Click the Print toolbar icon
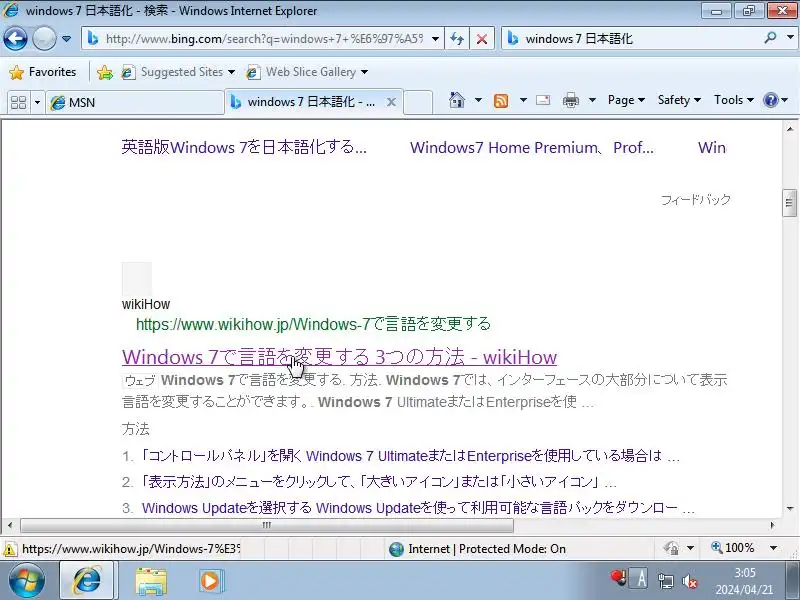The height and width of the screenshot is (600, 800). click(x=570, y=101)
